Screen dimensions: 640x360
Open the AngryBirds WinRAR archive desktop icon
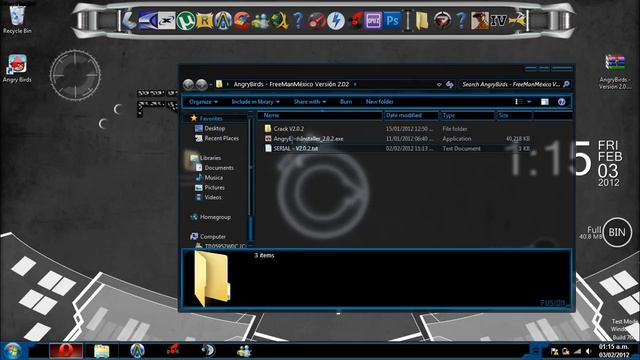pos(615,71)
